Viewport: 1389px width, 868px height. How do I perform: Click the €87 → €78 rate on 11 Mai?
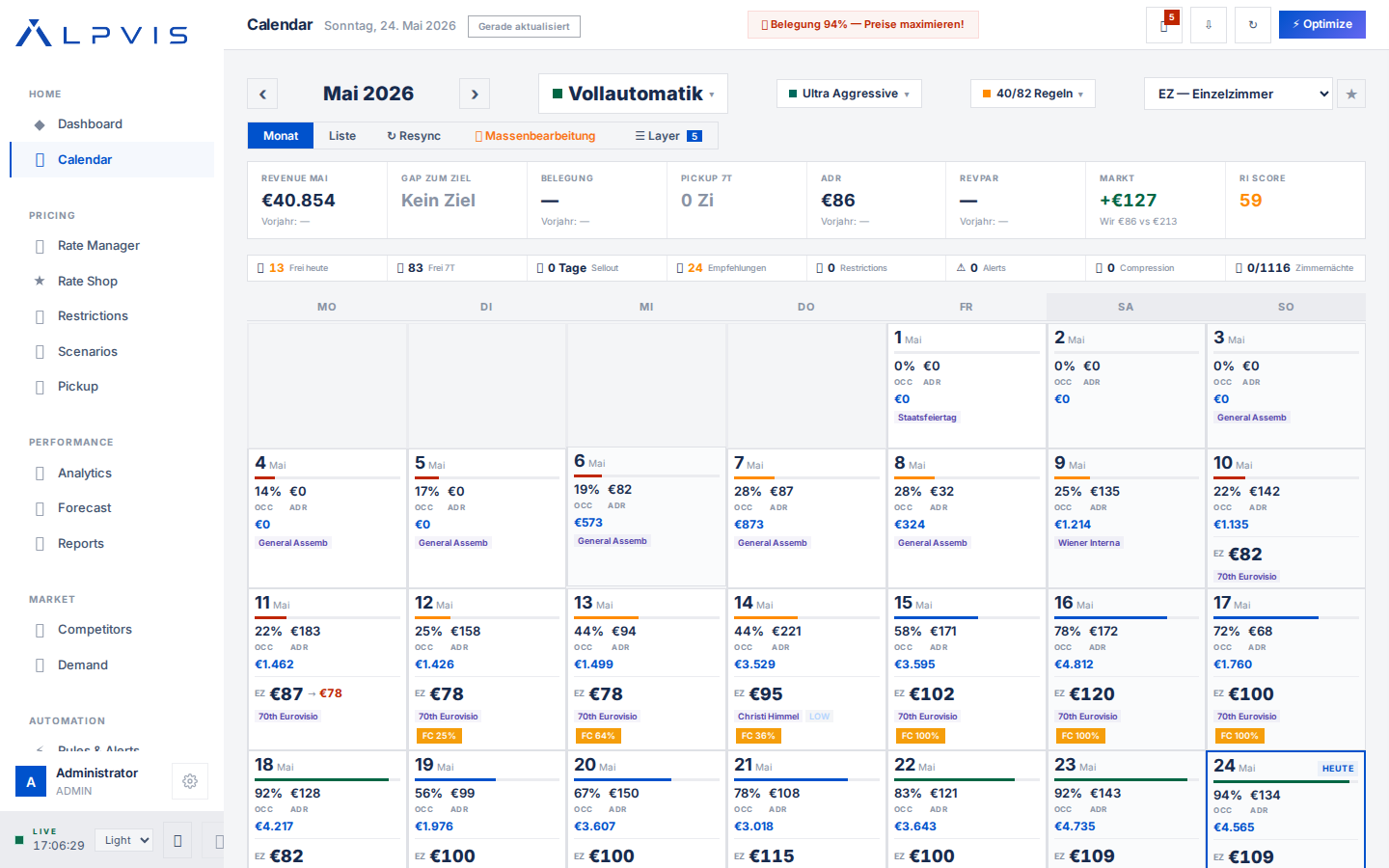pyautogui.click(x=298, y=693)
